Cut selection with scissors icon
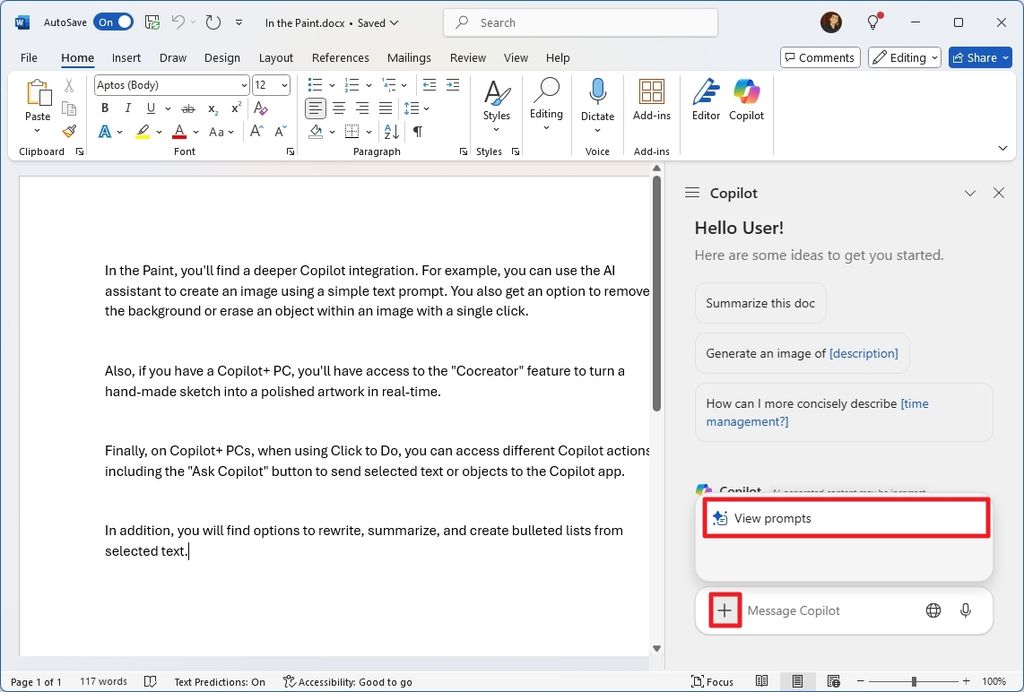Image resolution: width=1024 pixels, height=692 pixels. 69,86
